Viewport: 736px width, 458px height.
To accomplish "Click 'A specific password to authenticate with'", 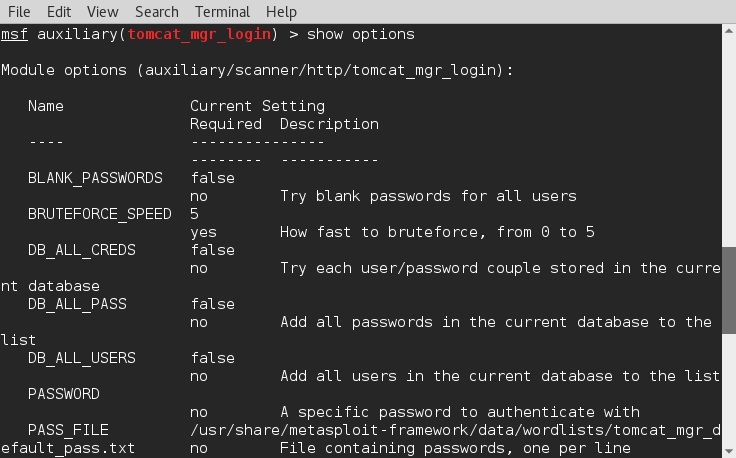I will click(x=460, y=412).
